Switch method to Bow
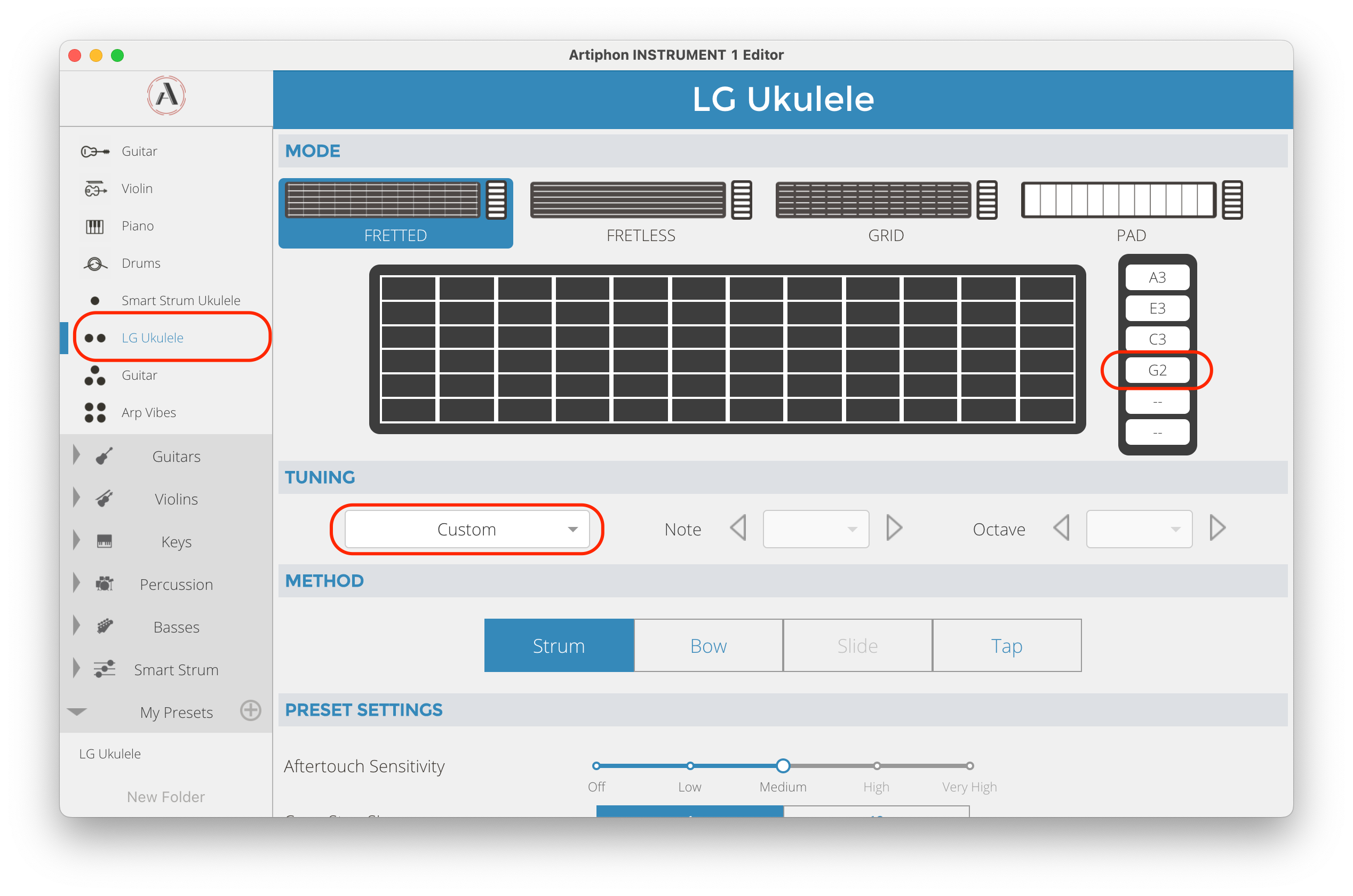Image resolution: width=1353 pixels, height=896 pixels. click(708, 646)
